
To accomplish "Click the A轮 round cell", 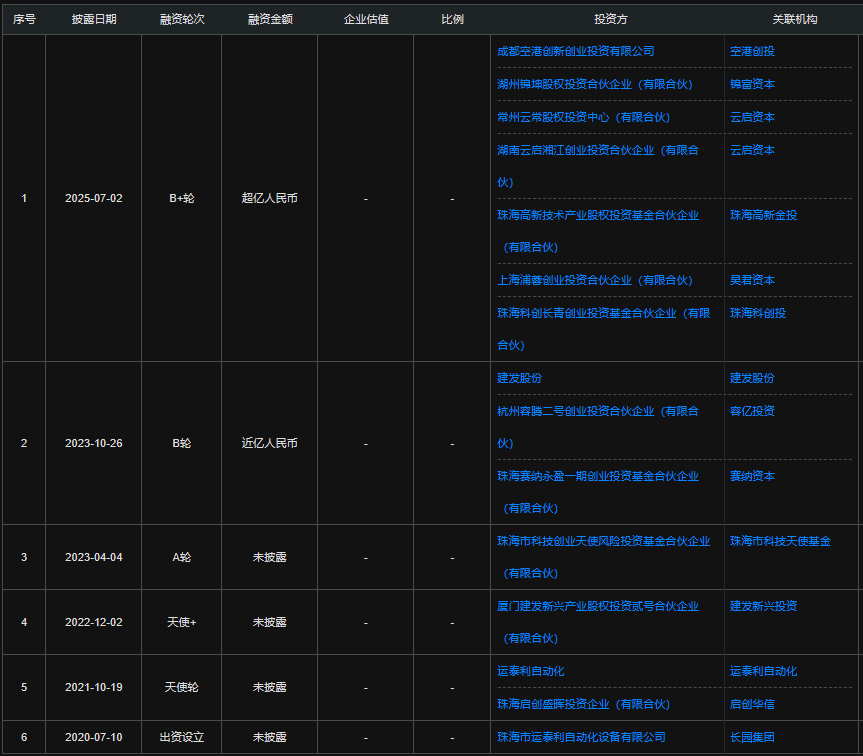I will tap(182, 557).
